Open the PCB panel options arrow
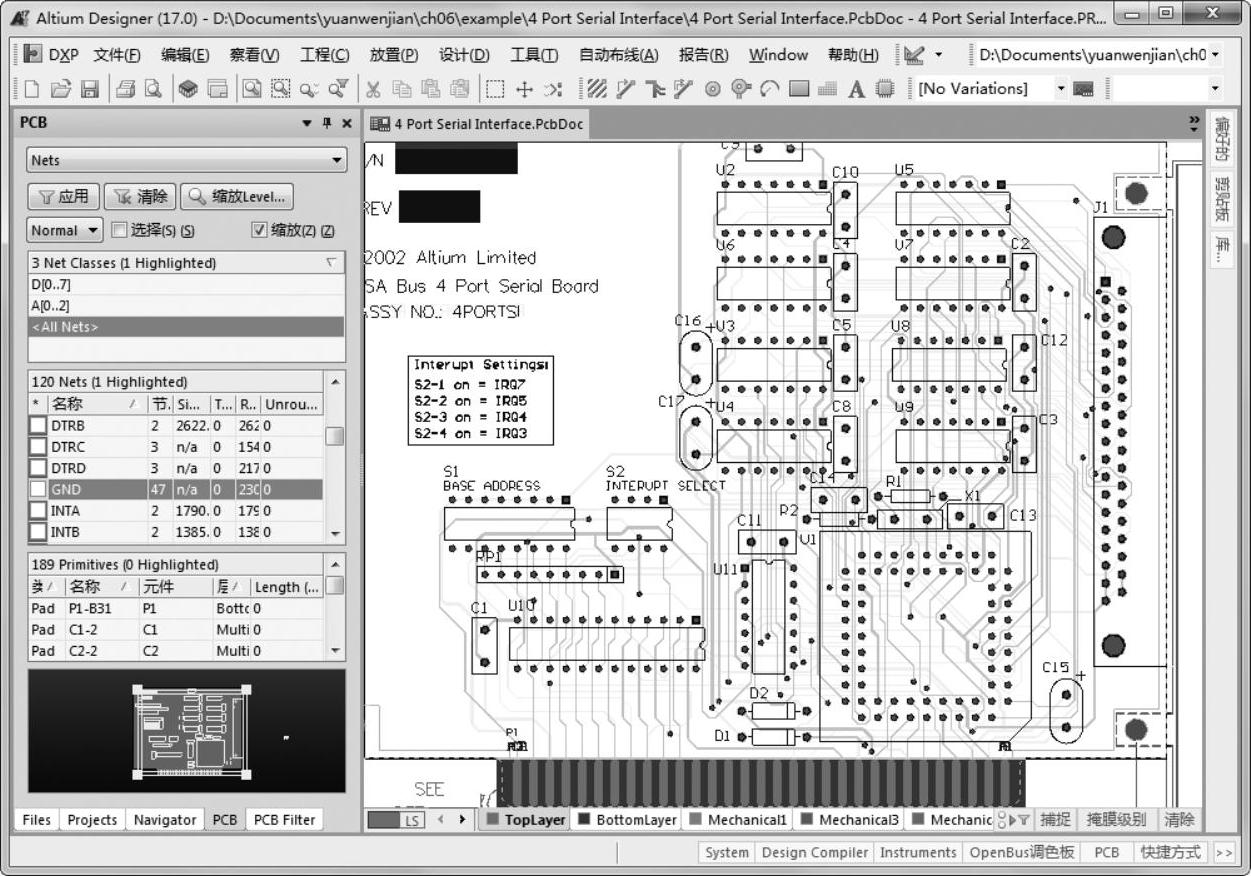Image resolution: width=1251 pixels, height=876 pixels. coord(307,123)
